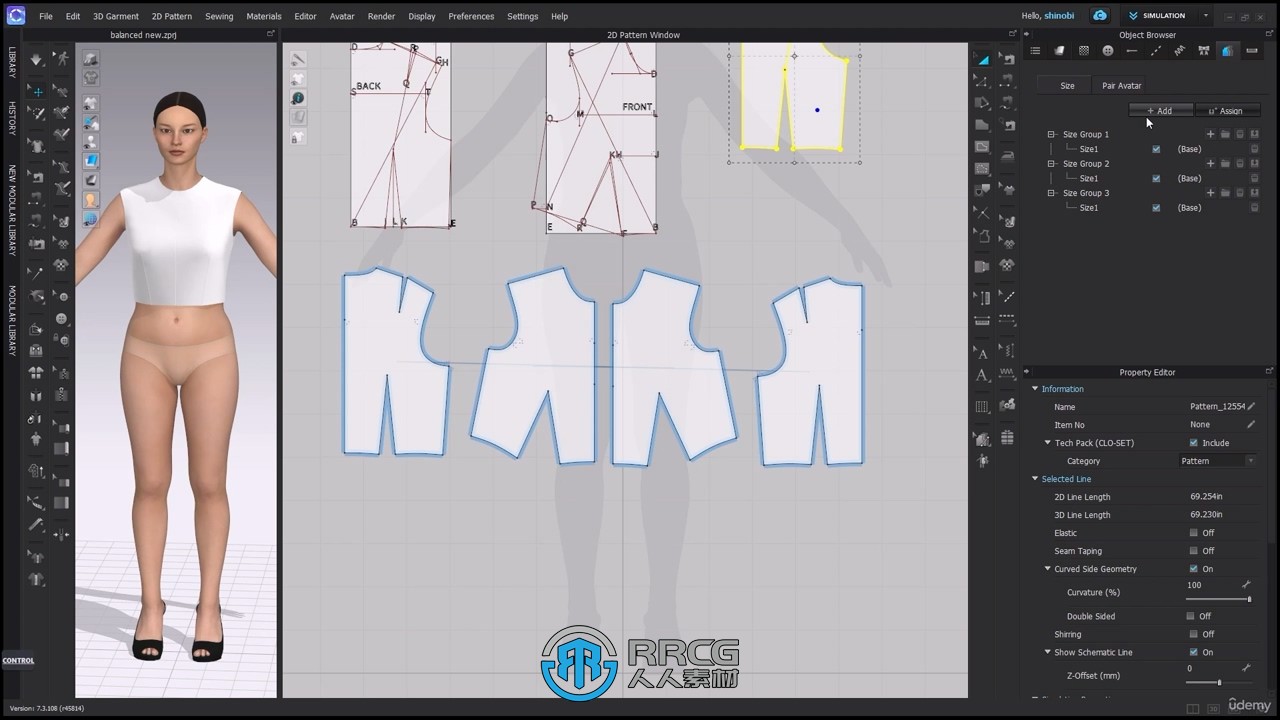Open the MODULAR LIBRARY side tab
1280x720 pixels.
coord(12,320)
